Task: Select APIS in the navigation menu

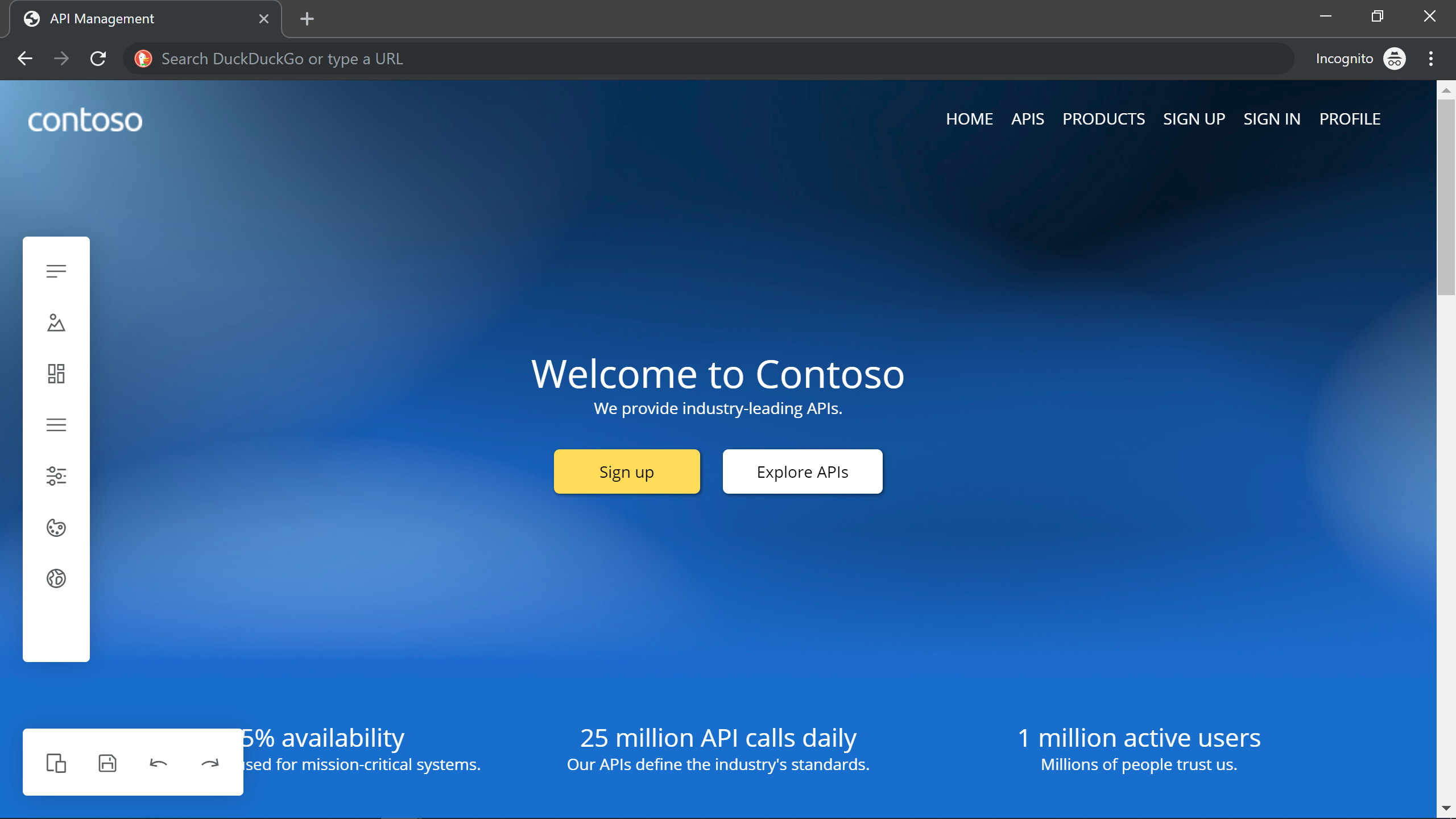Action: coord(1027,119)
